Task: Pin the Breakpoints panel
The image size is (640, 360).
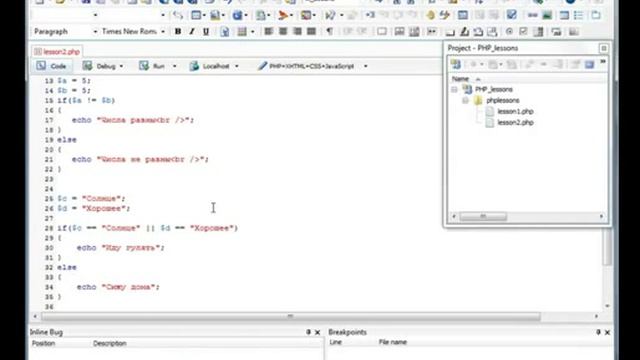Action: [598, 332]
